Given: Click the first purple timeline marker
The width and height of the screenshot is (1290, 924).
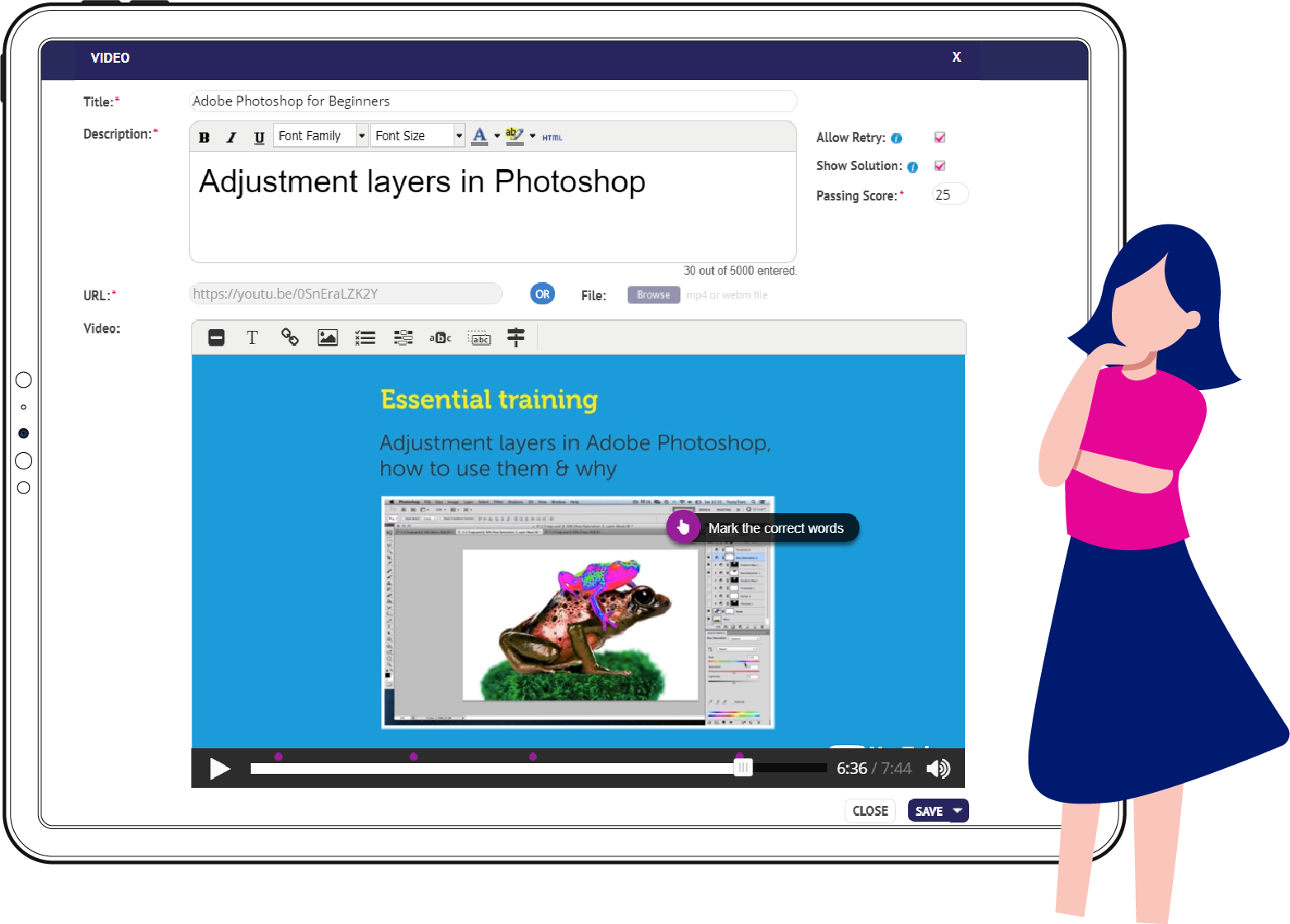Looking at the screenshot, I should pos(279,756).
